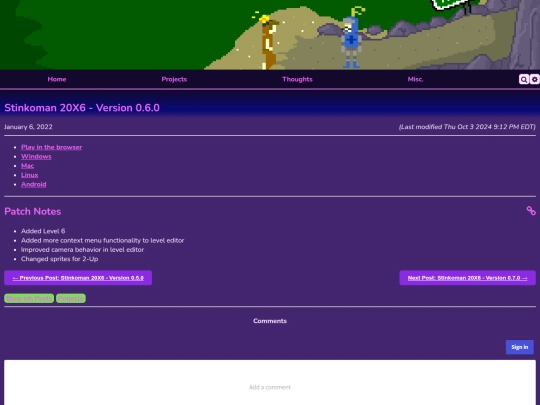The height and width of the screenshot is (405, 540).
Task: Open the Misc. nav menu
Action: click(x=415, y=79)
